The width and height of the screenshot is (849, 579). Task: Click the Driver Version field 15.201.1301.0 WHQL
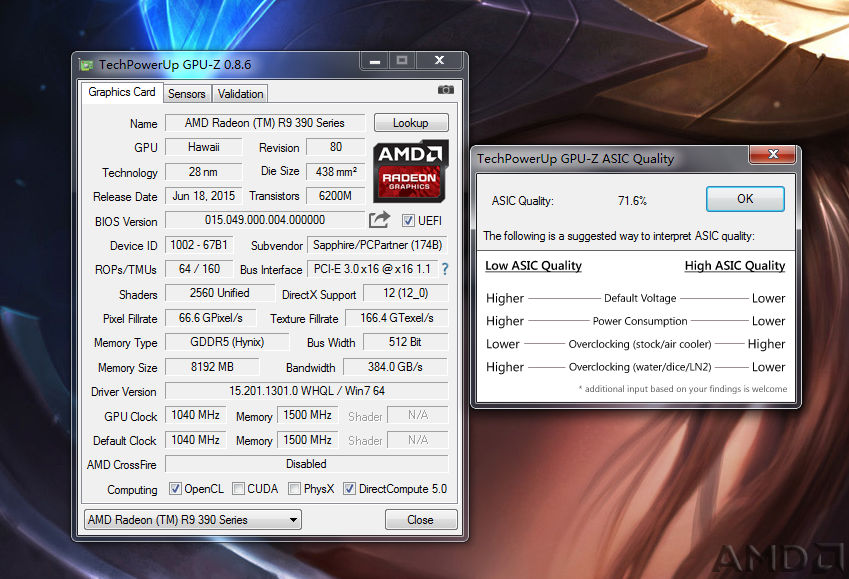click(x=307, y=391)
